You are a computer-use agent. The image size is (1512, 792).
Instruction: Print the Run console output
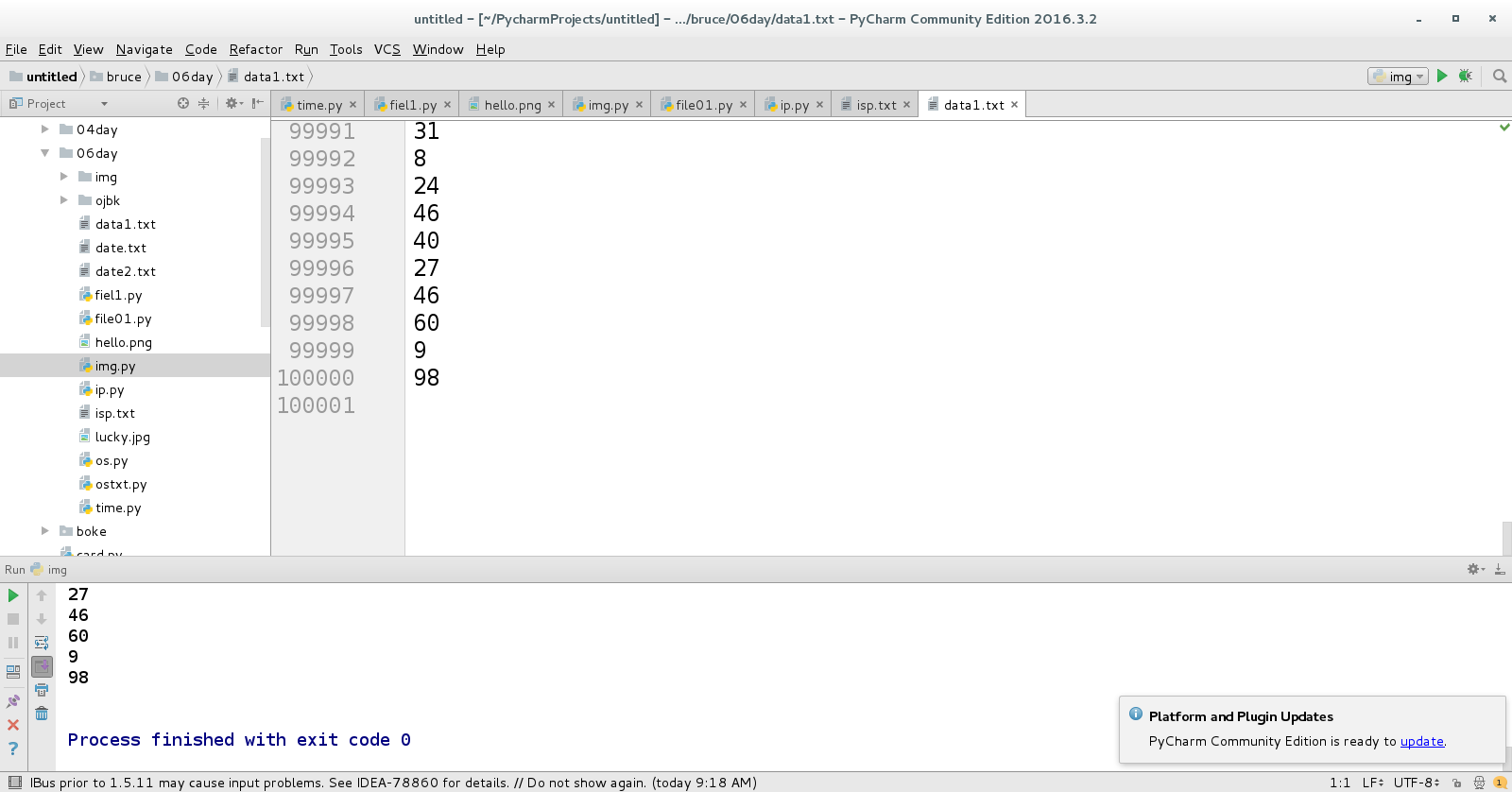pos(42,690)
